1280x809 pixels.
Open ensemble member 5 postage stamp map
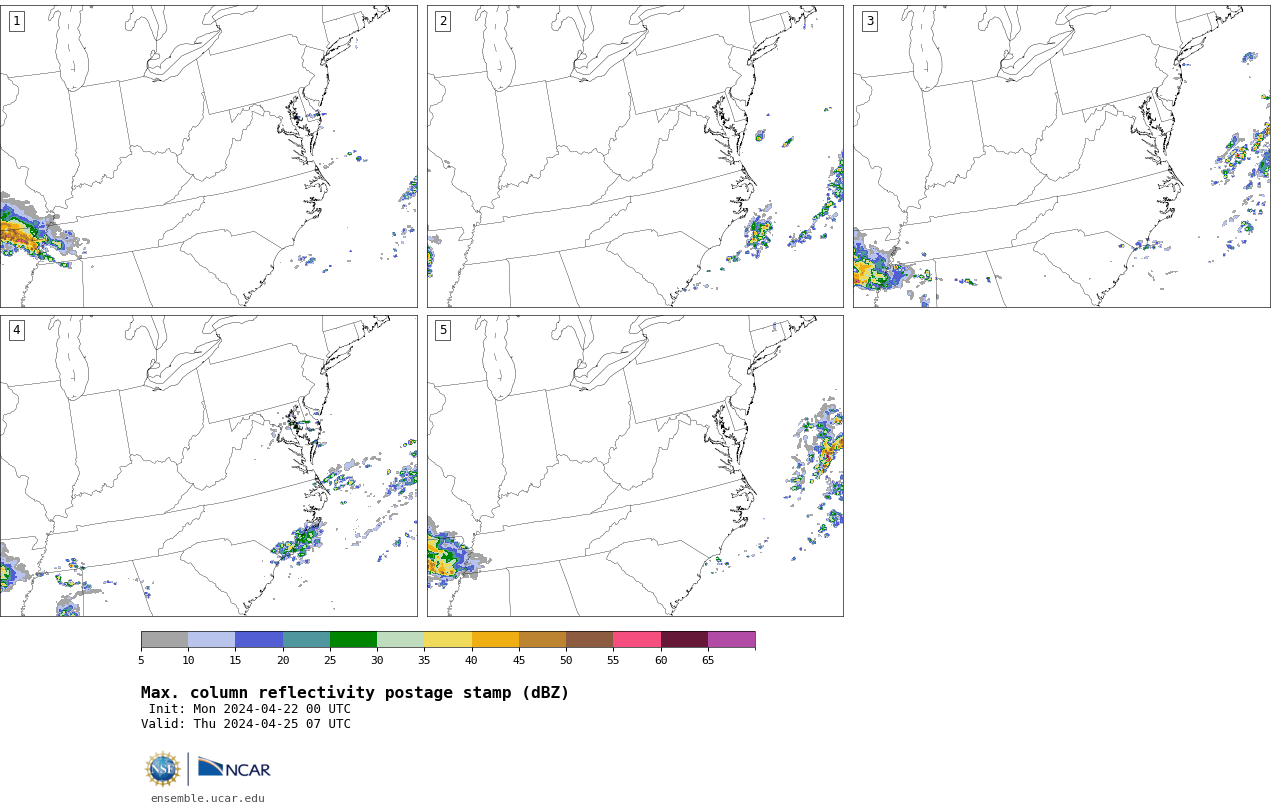[635, 466]
